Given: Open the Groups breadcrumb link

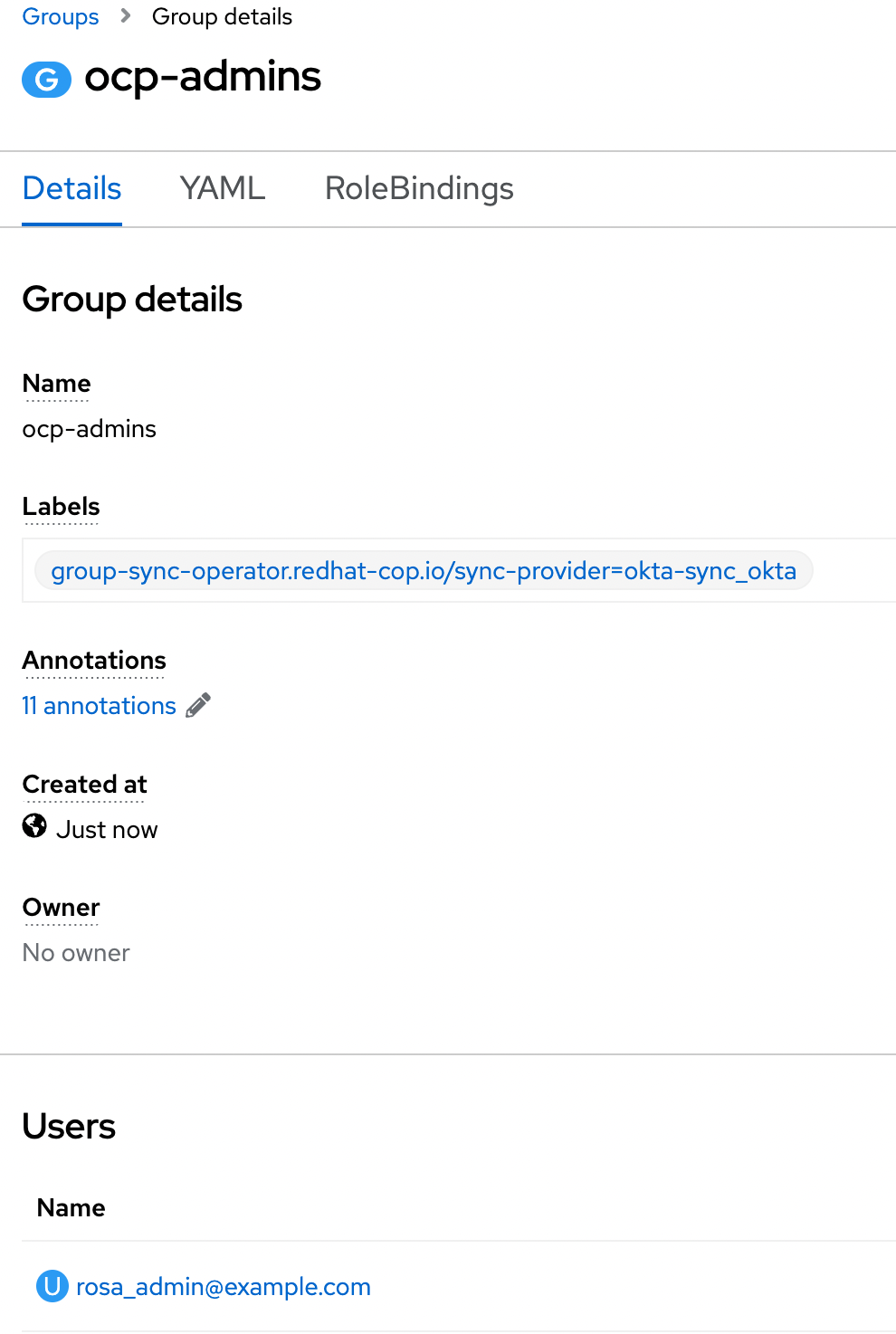Looking at the screenshot, I should 60,15.
